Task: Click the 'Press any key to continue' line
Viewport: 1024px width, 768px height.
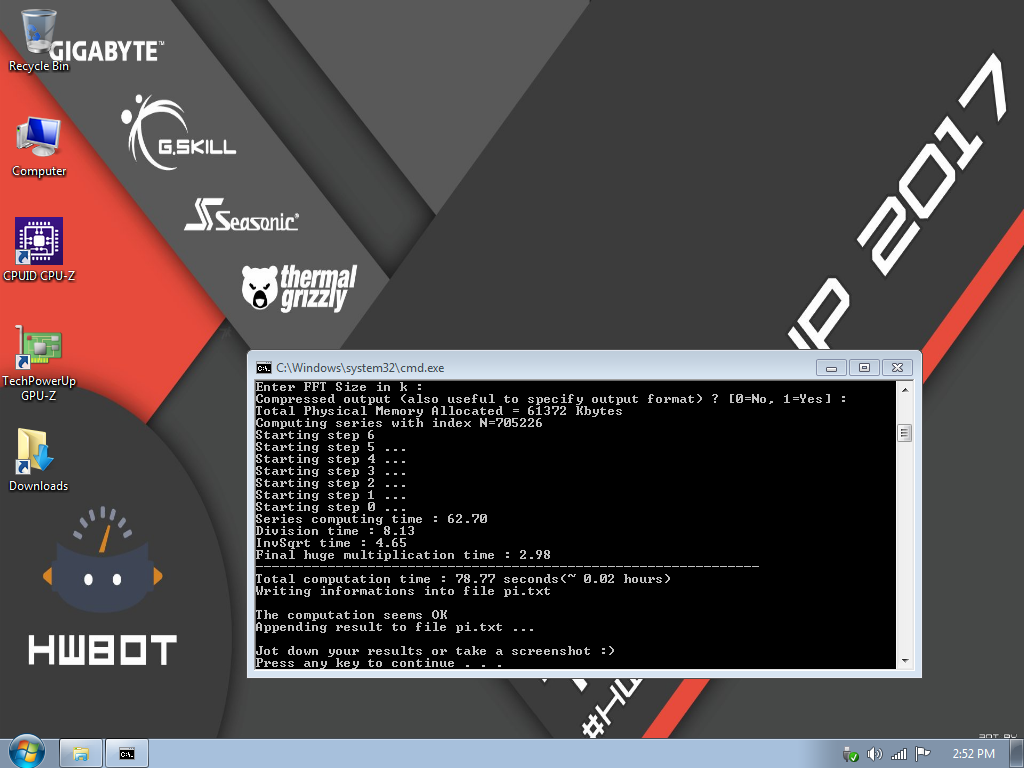Action: pos(379,663)
